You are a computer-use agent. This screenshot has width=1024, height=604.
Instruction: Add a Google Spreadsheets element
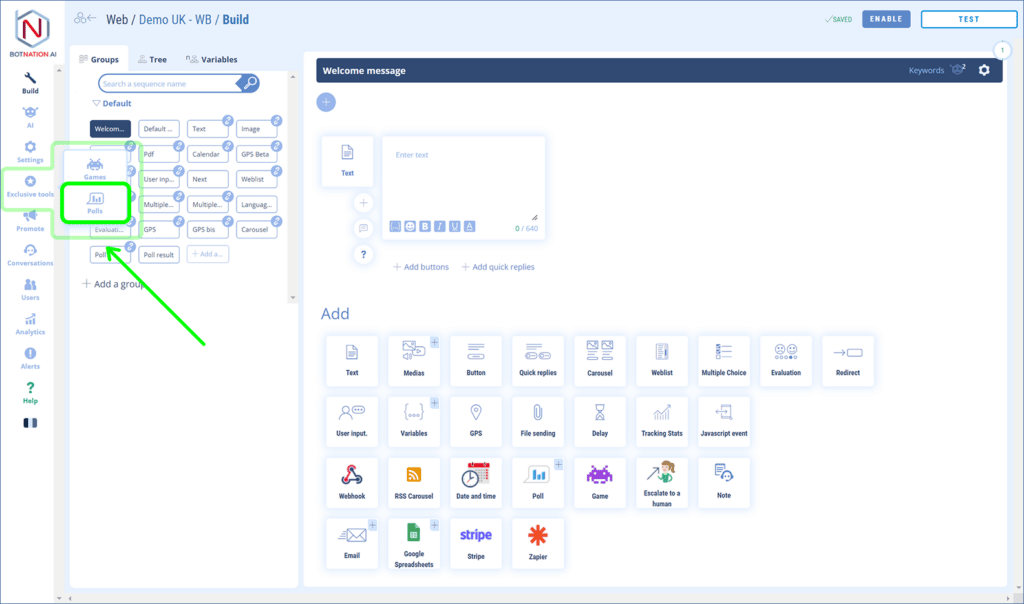tap(414, 542)
